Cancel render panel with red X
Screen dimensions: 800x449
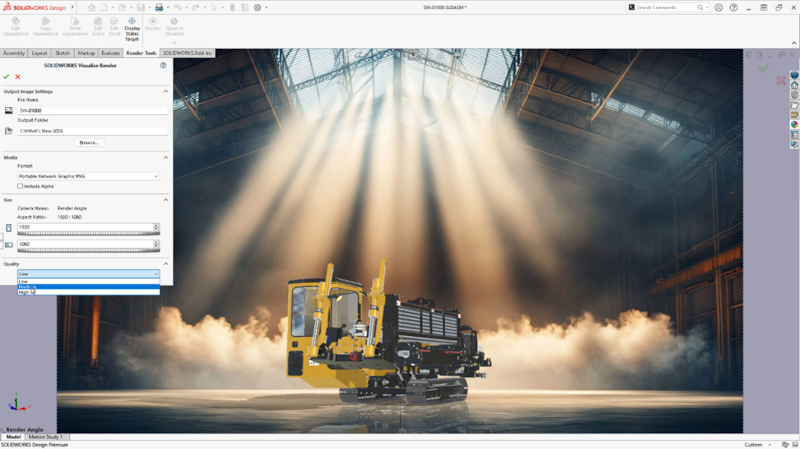click(18, 77)
